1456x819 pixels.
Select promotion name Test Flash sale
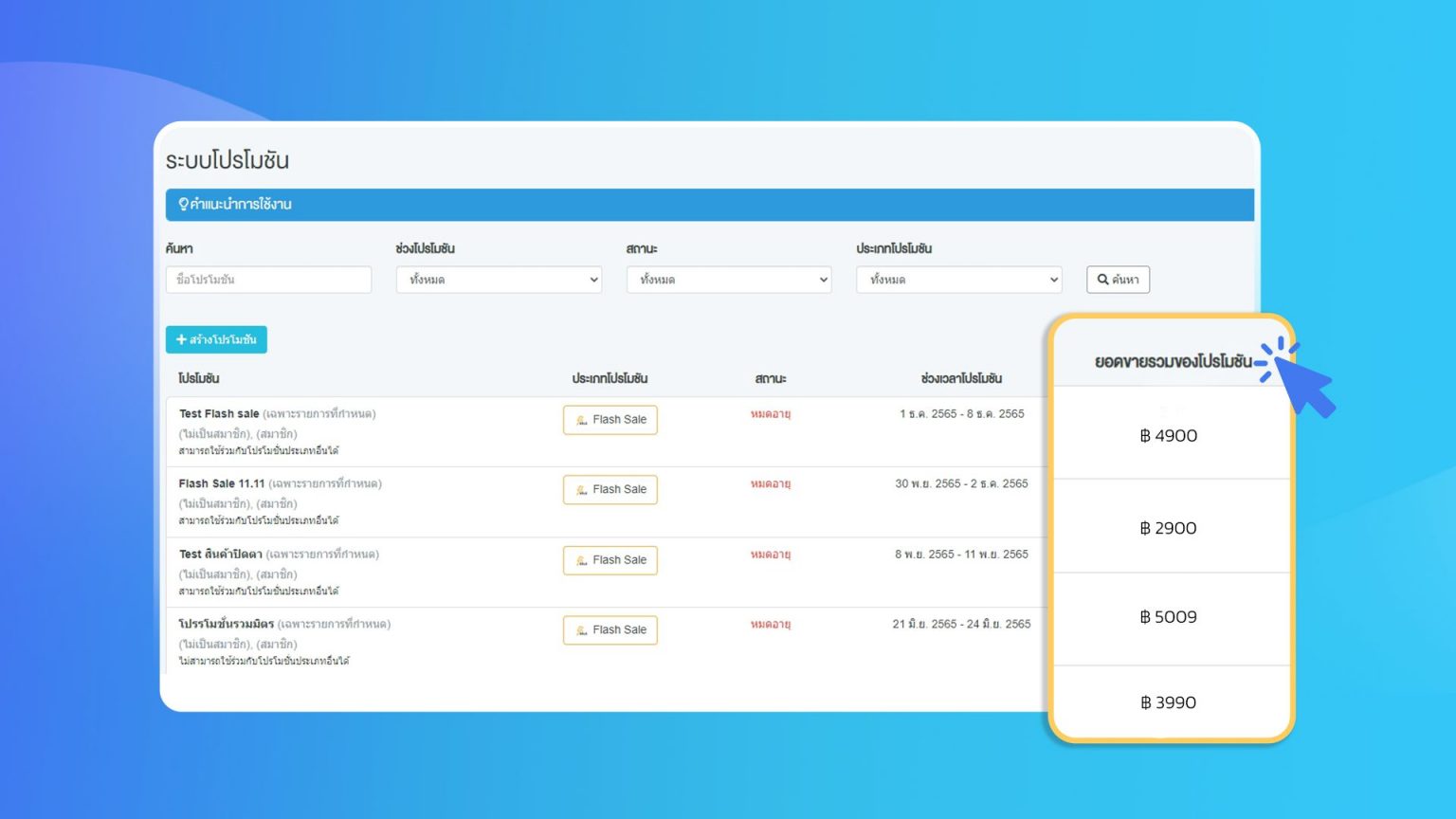220,413
